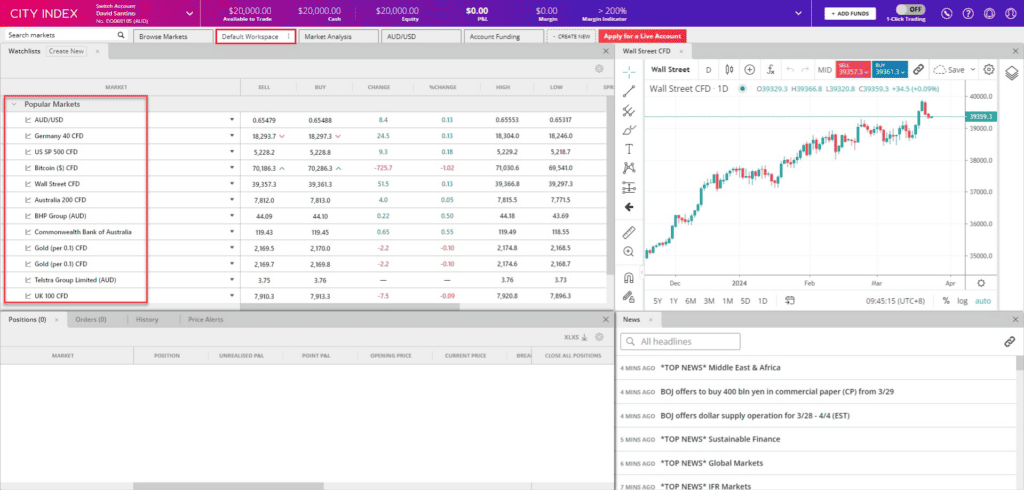Select the 5Y chart time range
The width and height of the screenshot is (1024, 490).
pyautogui.click(x=658, y=301)
